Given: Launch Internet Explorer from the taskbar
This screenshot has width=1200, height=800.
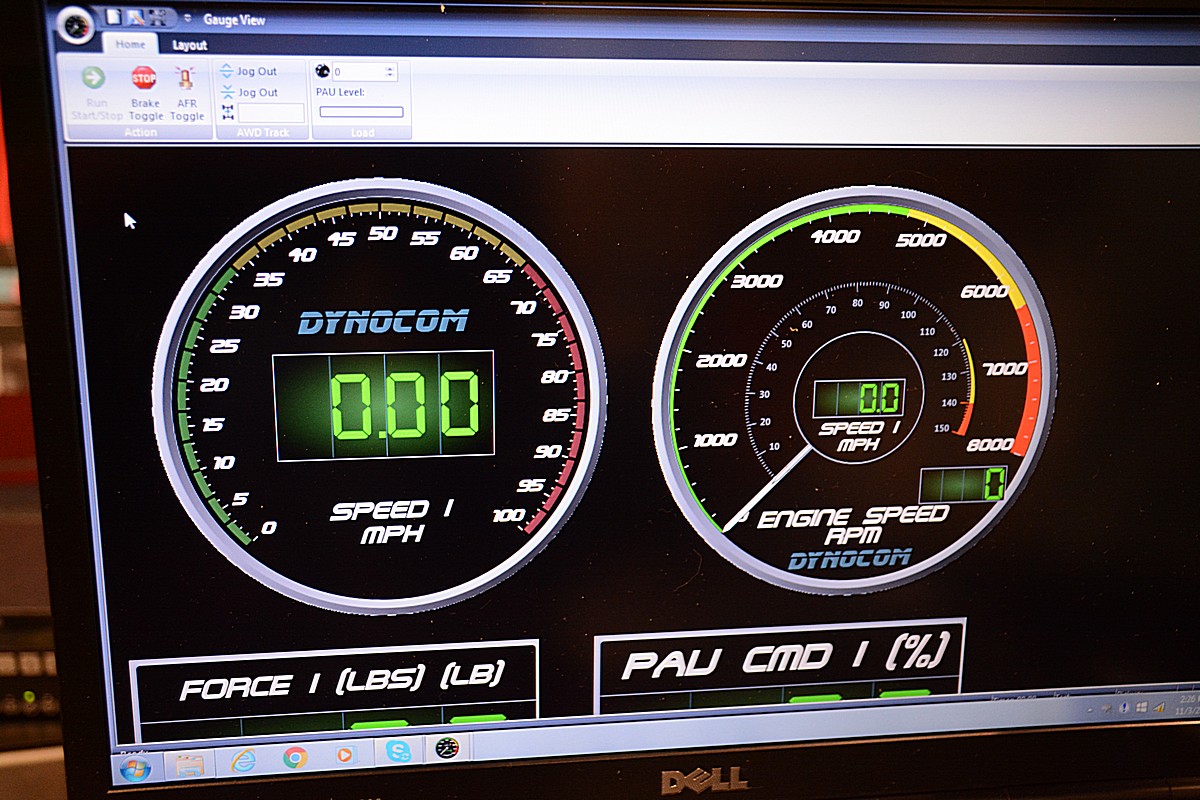Looking at the screenshot, I should coord(243,760).
